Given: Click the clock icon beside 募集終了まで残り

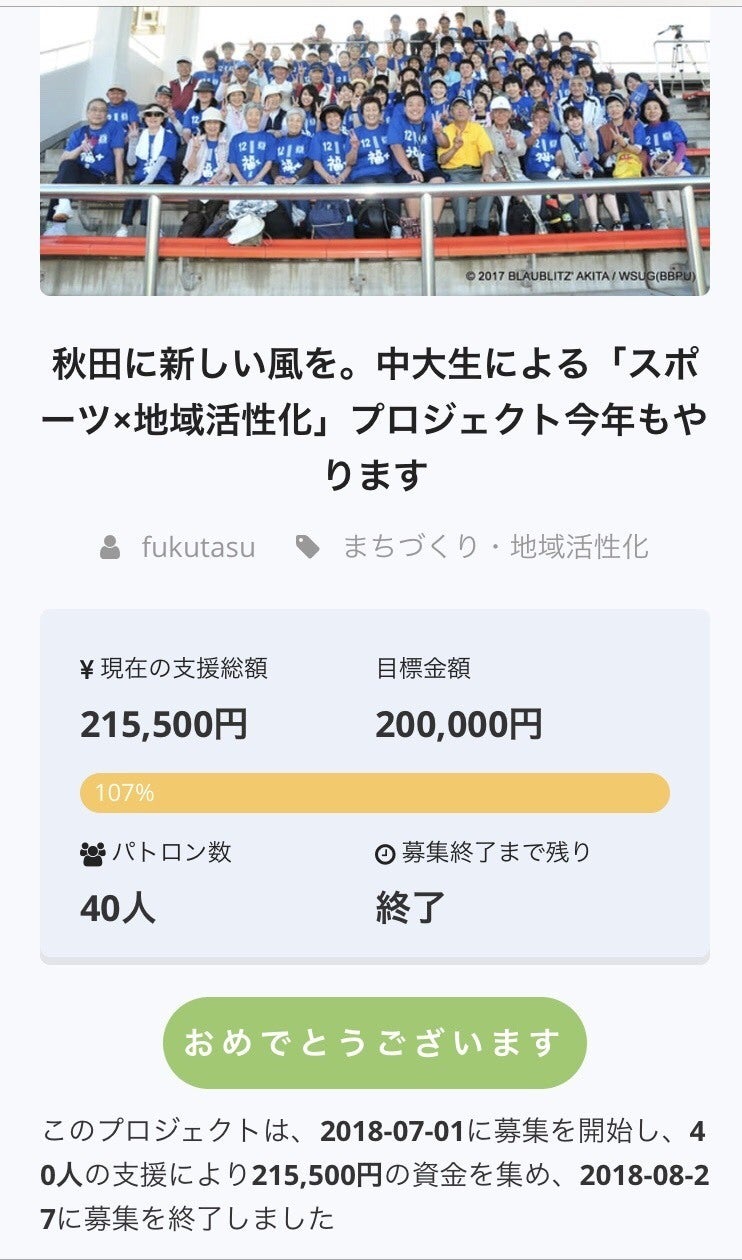Looking at the screenshot, I should tap(385, 854).
